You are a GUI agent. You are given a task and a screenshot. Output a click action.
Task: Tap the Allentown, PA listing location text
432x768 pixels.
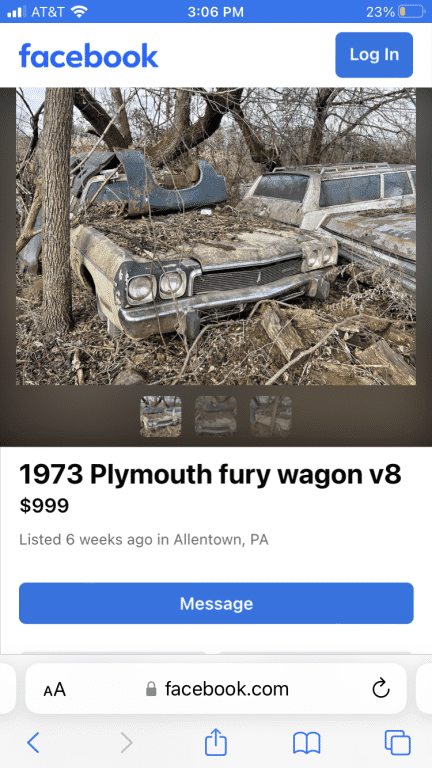(220, 540)
